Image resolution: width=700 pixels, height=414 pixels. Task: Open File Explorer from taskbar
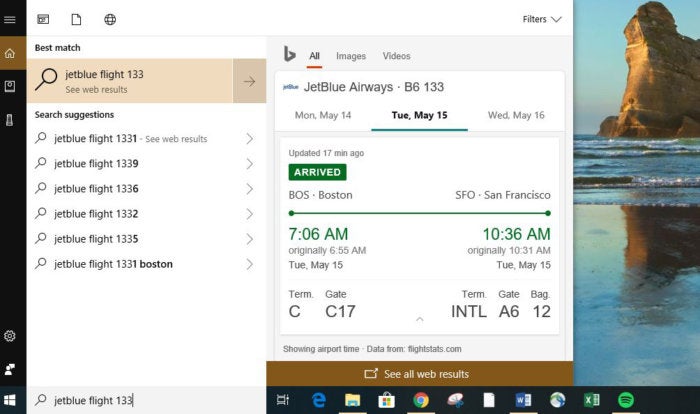click(x=352, y=400)
